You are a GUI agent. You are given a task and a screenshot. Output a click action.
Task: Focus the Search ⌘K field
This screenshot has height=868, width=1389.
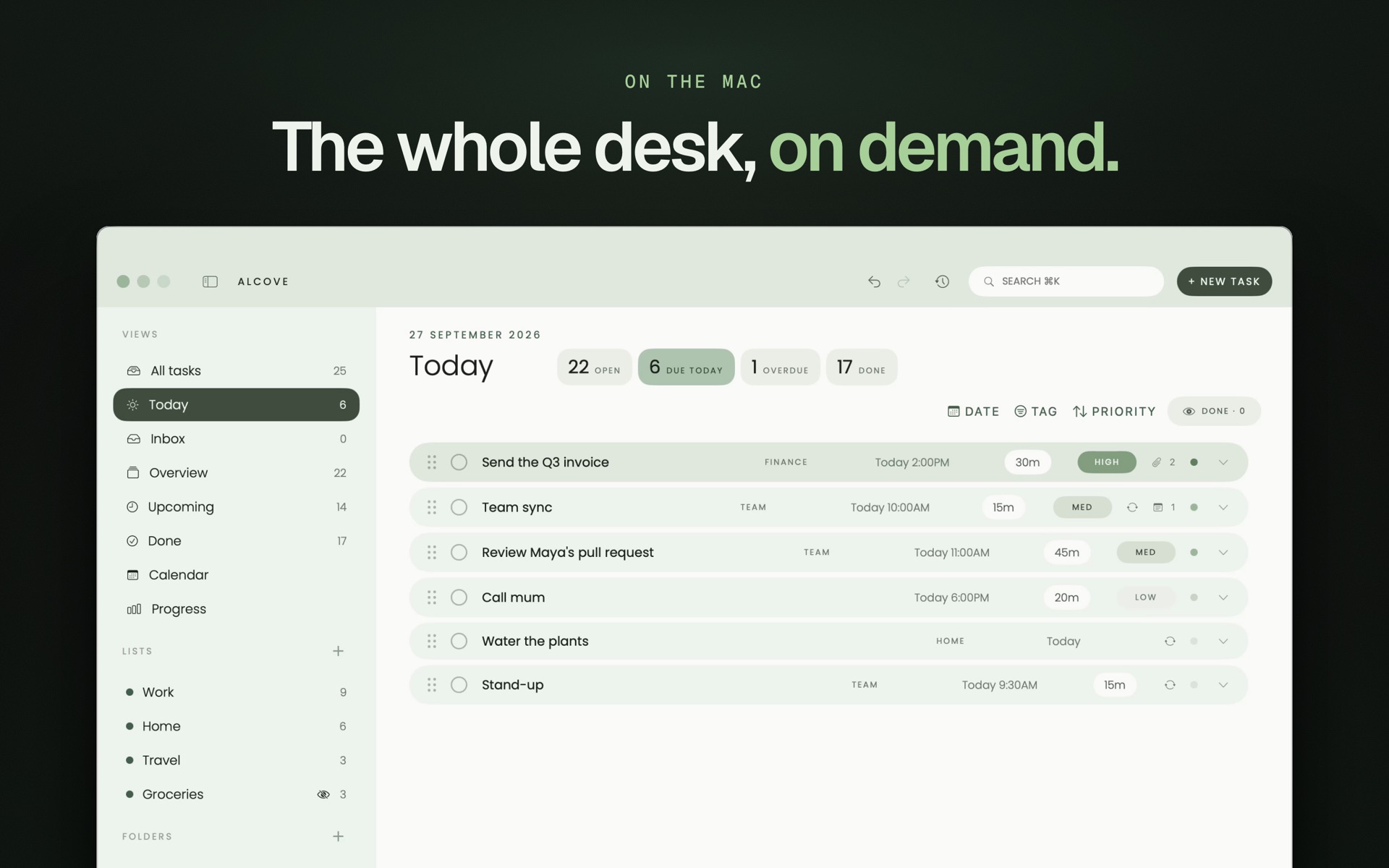pos(1066,281)
